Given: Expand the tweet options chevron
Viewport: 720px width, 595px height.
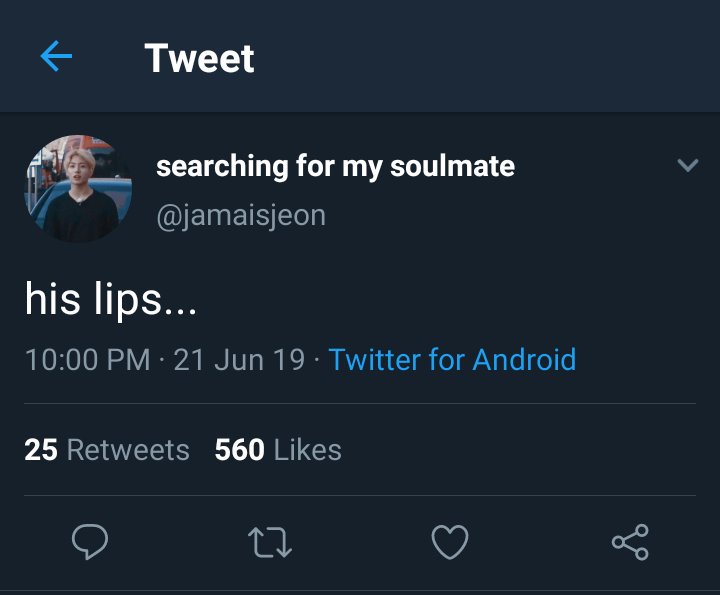Looking at the screenshot, I should (688, 165).
